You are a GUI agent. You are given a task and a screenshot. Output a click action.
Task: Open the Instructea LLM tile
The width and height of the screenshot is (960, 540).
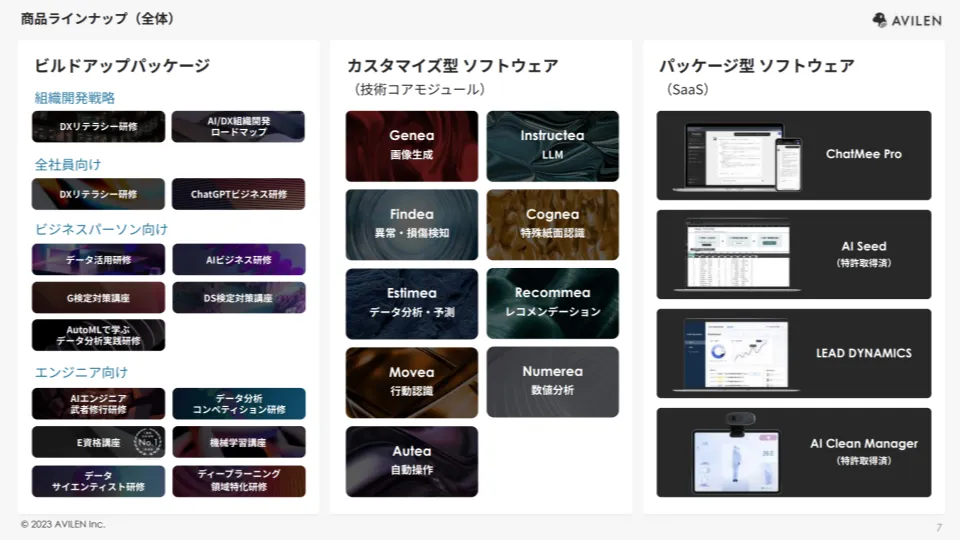[x=552, y=146]
